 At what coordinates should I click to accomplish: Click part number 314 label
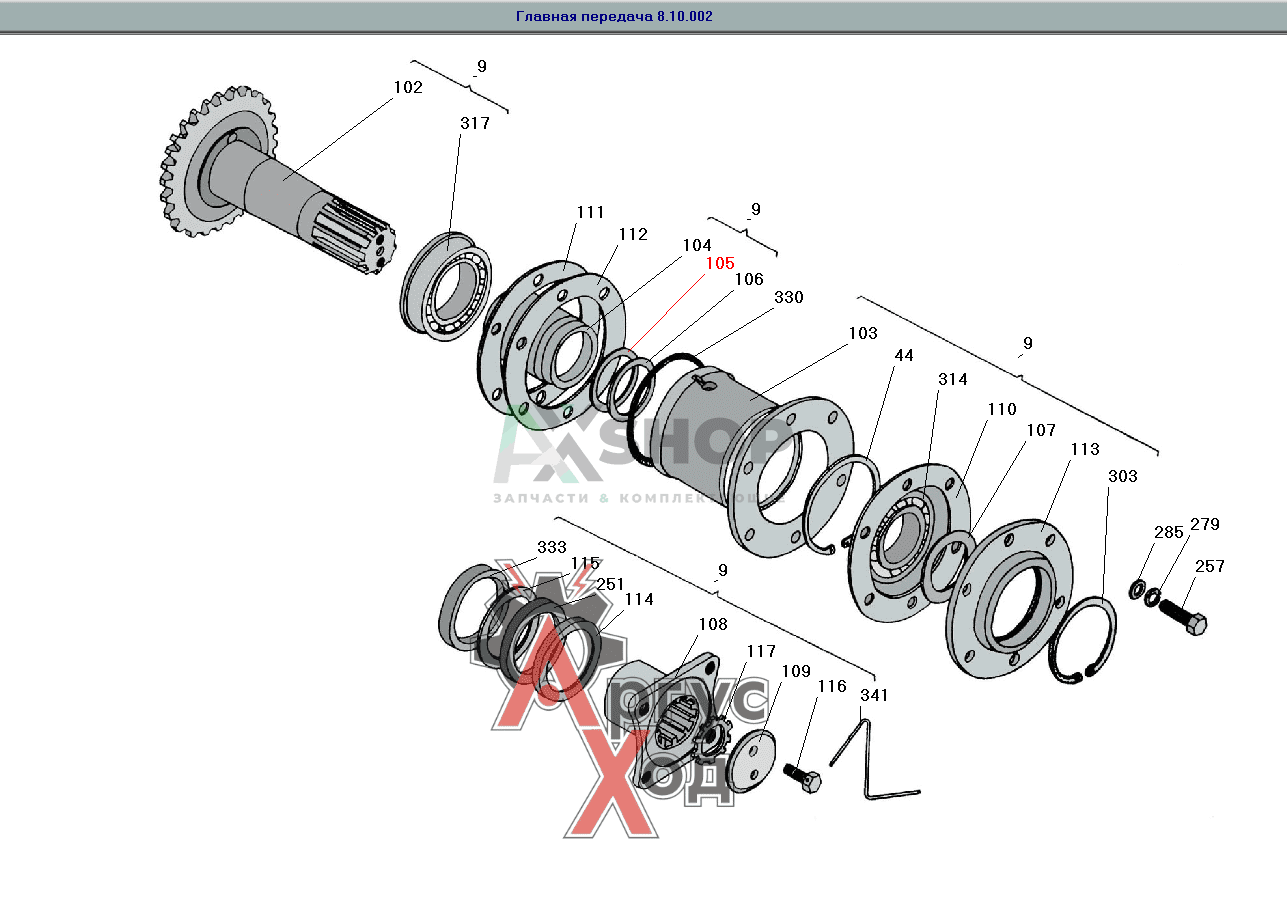tap(952, 379)
